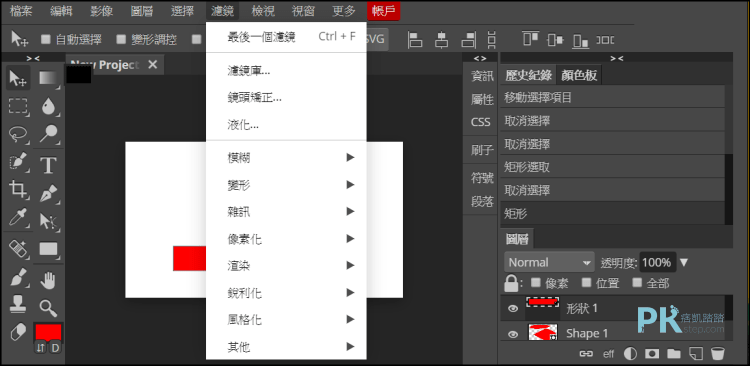The width and height of the screenshot is (750, 366).
Task: Hide the Shape 1 layer eye
Action: pos(513,333)
